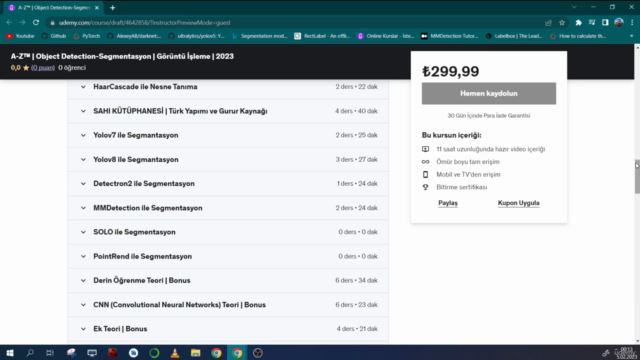Screen dimensions: 640x360
Task: Open the How to calculate bookmark
Action: point(578,36)
